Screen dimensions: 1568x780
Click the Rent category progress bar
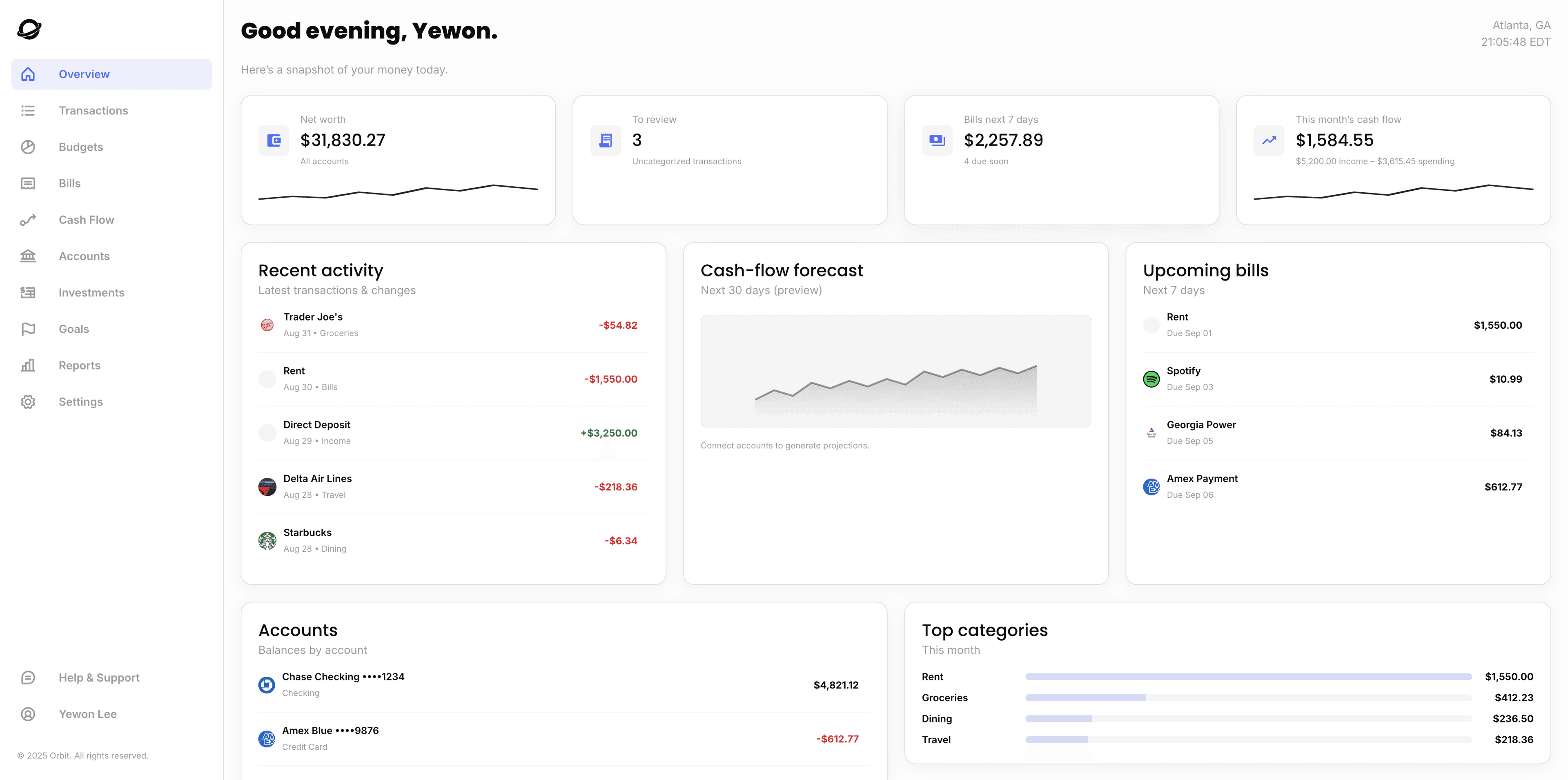tap(1248, 677)
